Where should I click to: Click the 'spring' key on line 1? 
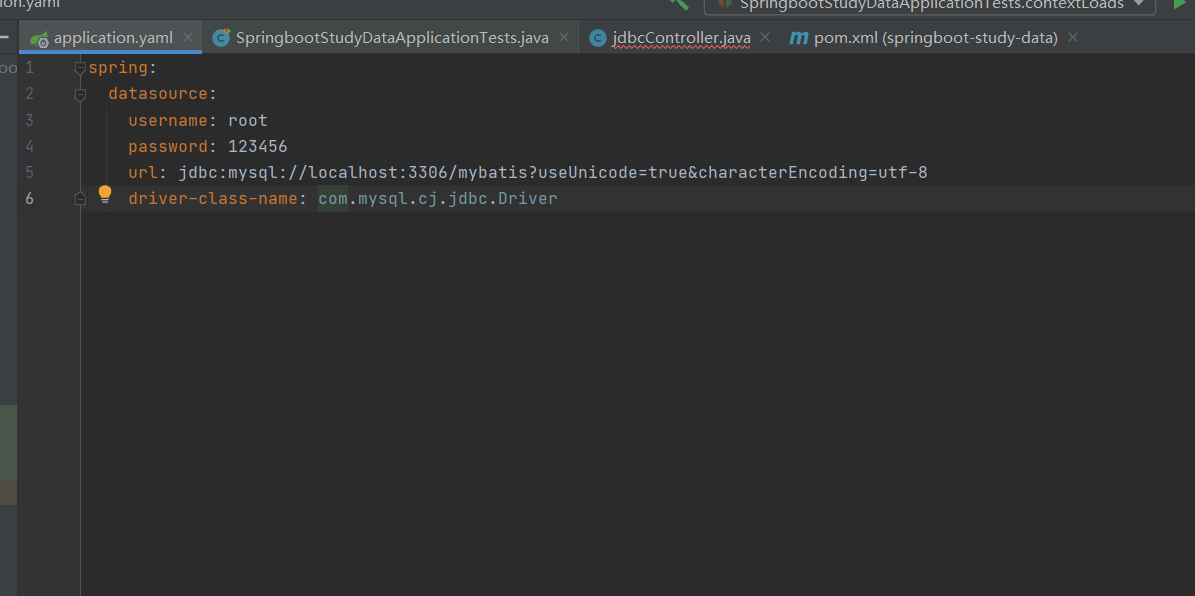pyautogui.click(x=118, y=68)
